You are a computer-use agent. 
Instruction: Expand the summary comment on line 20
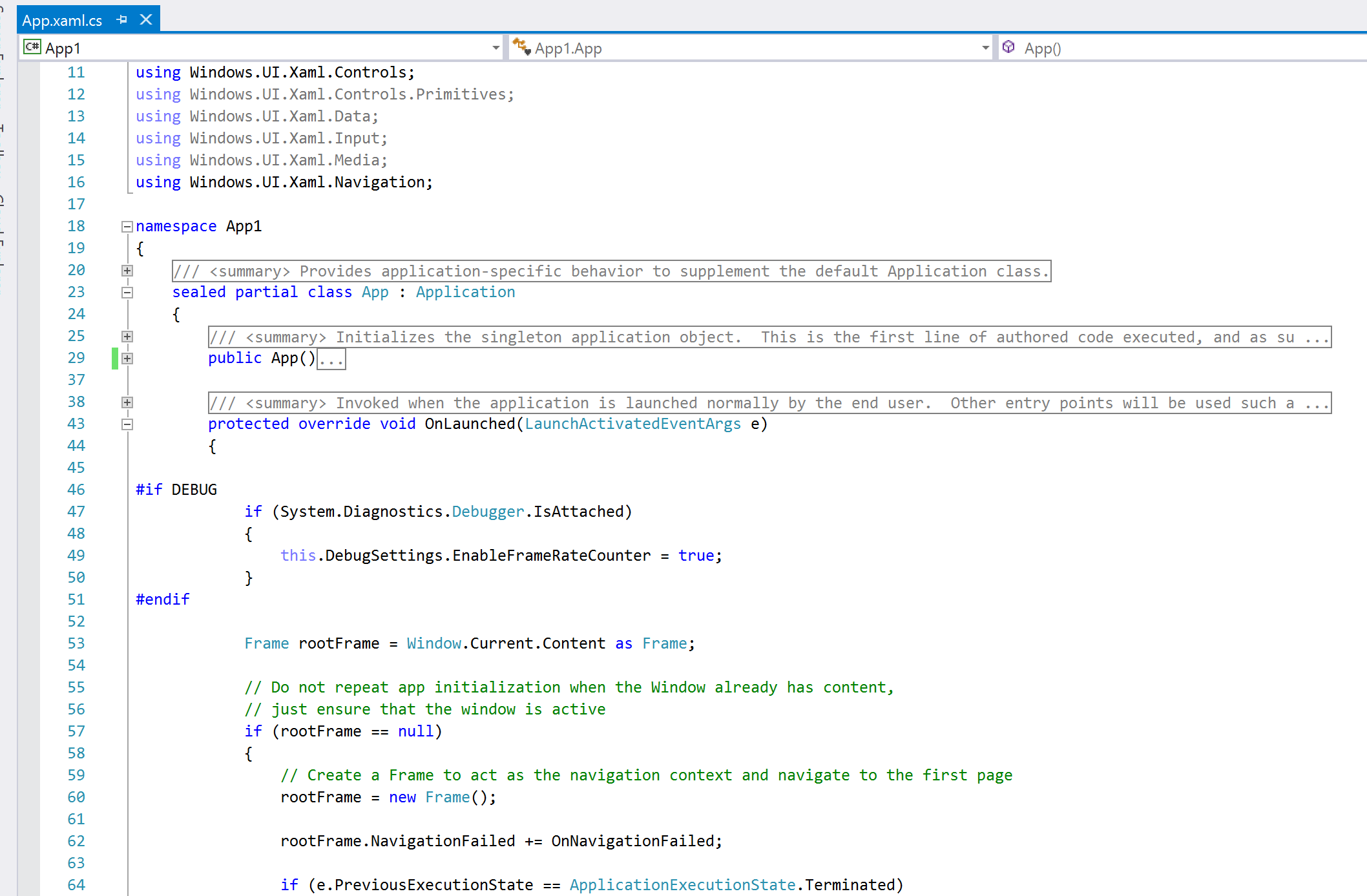click(127, 271)
